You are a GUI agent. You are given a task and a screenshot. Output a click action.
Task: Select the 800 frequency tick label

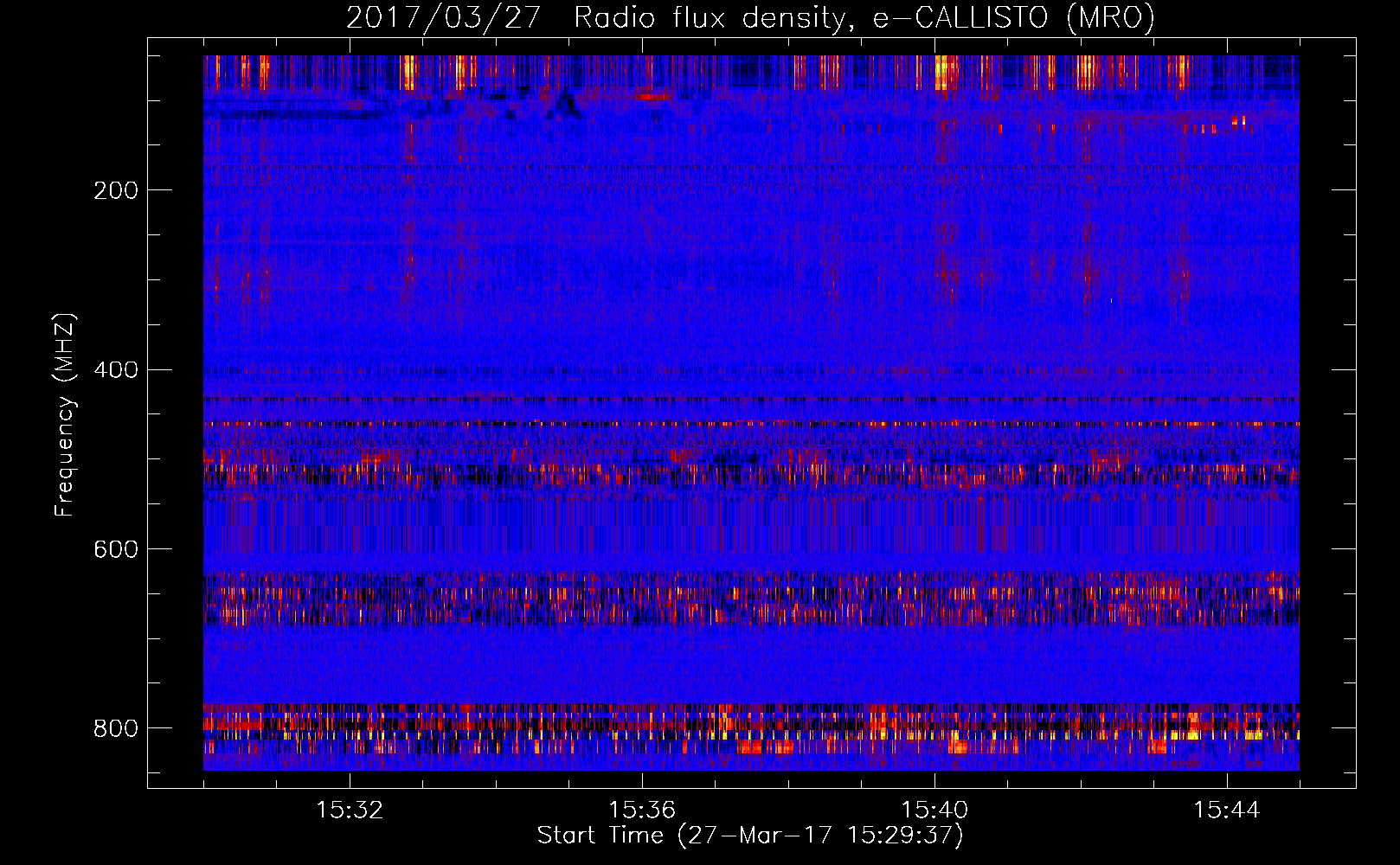pyautogui.click(x=116, y=728)
